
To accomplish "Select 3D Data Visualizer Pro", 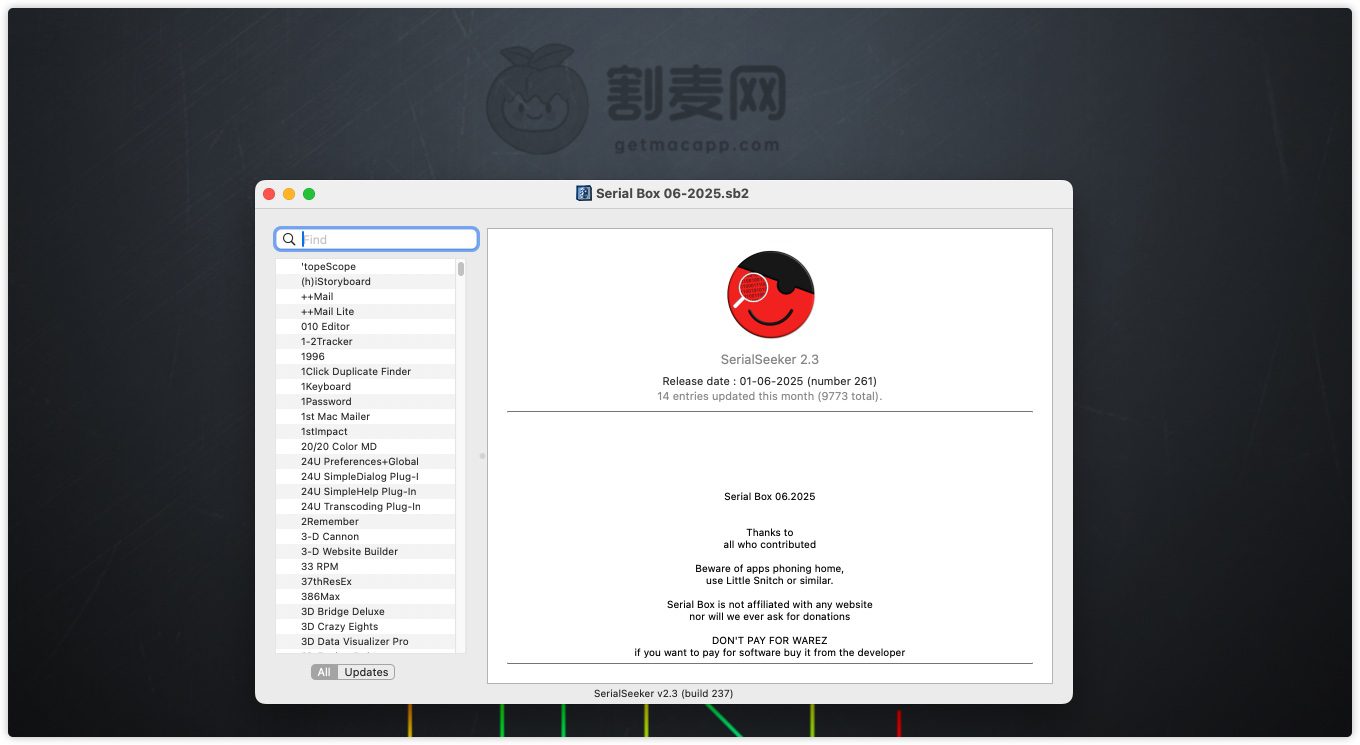I will (x=354, y=642).
